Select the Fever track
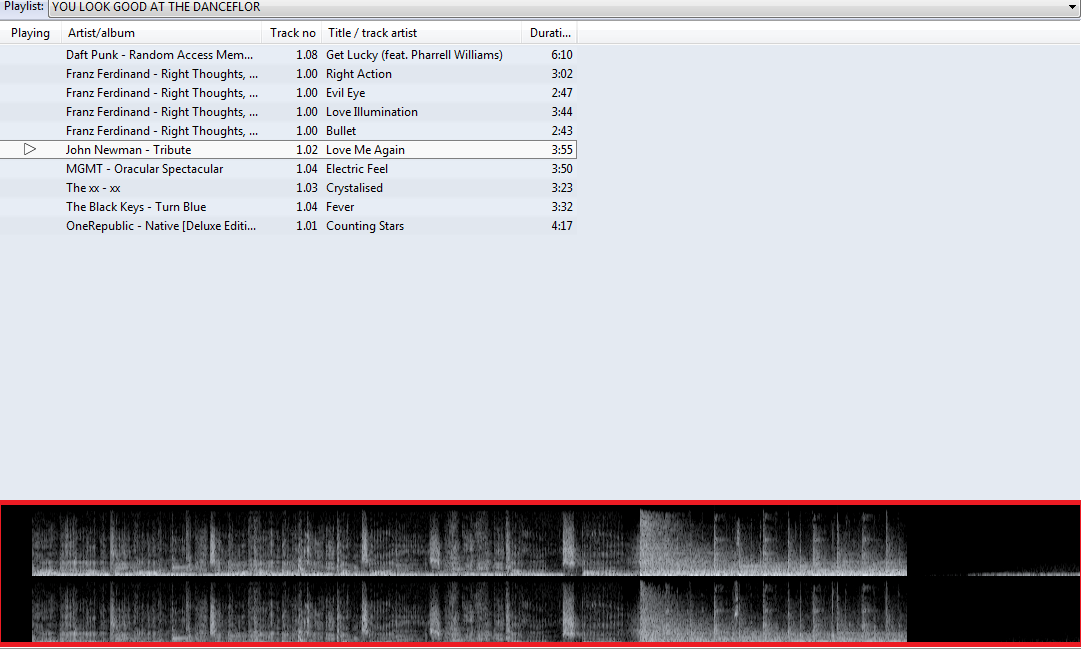Viewport: 1081px width, 649px height. click(340, 207)
